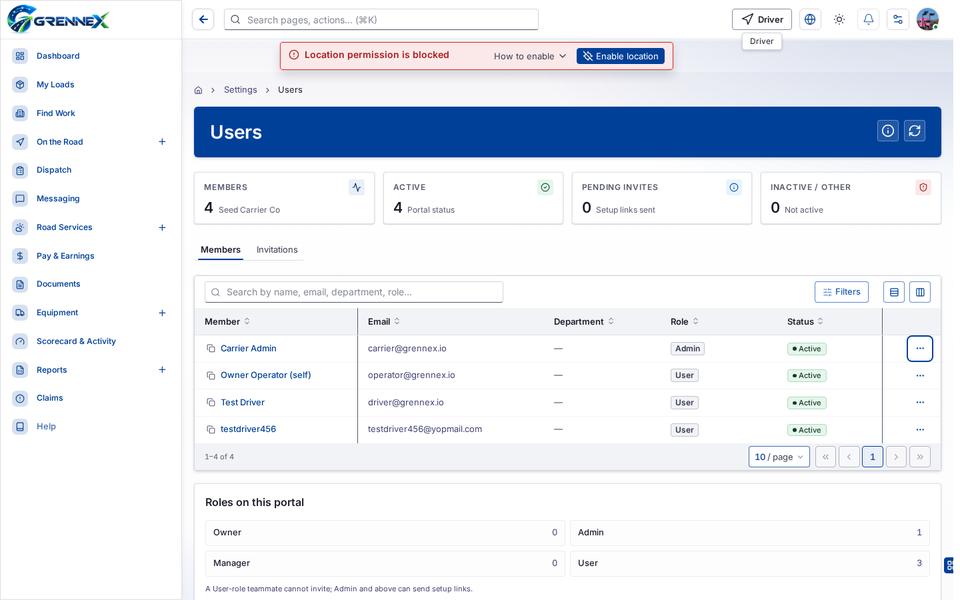The image size is (960, 600).
Task: Focus the member search by name field
Action: point(354,292)
